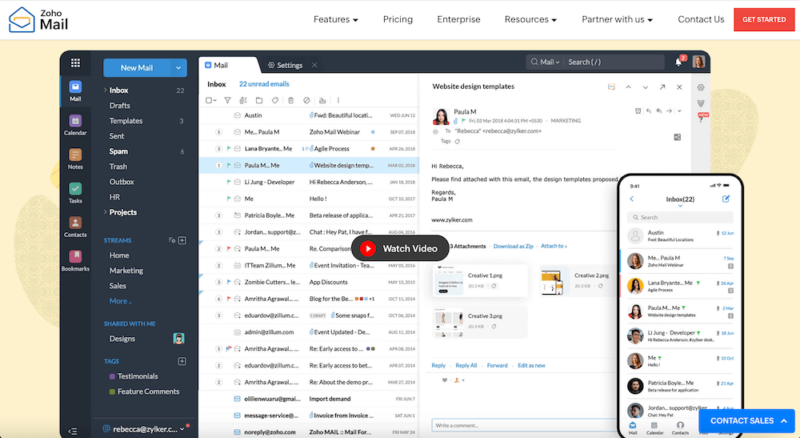Click the more options dots in mail toolbar

coord(338,100)
